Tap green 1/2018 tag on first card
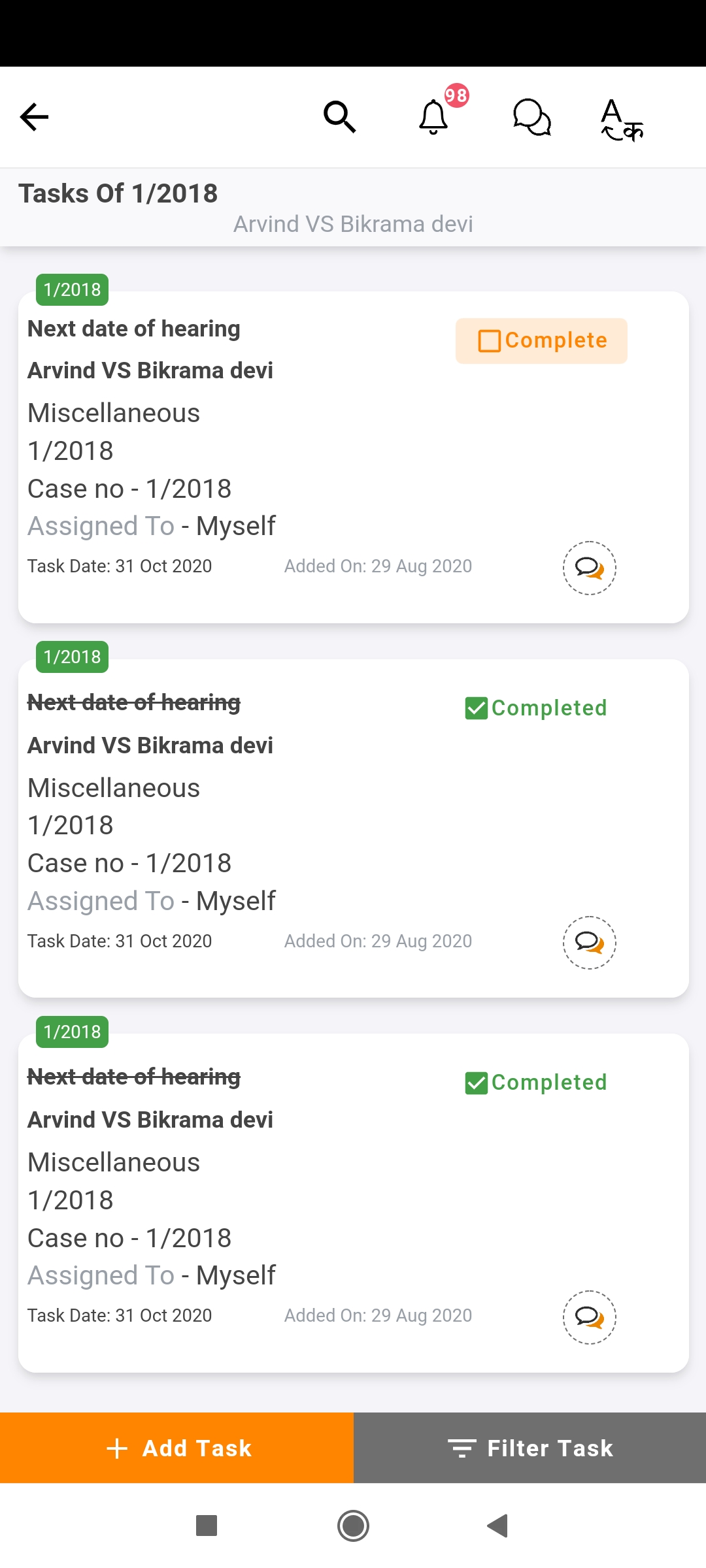 tap(72, 289)
